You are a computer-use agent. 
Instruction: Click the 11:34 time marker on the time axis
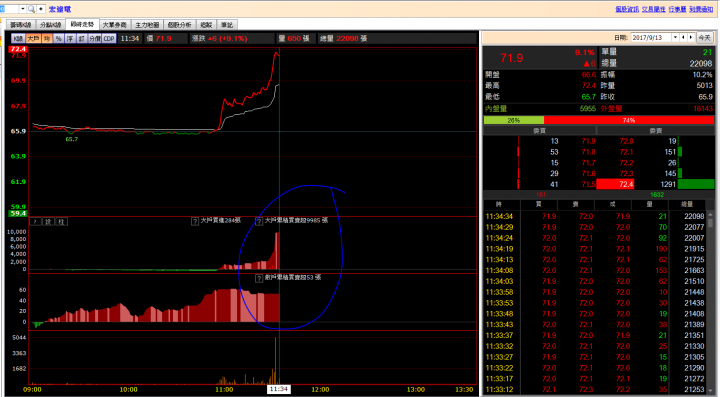tap(279, 389)
